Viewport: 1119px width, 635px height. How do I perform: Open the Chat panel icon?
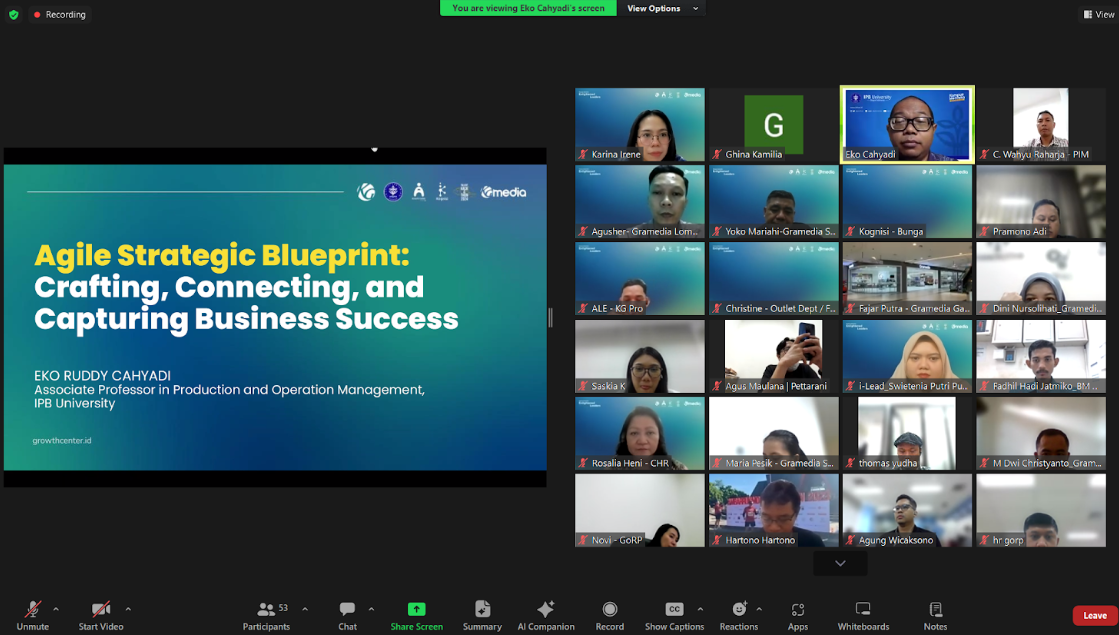point(348,609)
